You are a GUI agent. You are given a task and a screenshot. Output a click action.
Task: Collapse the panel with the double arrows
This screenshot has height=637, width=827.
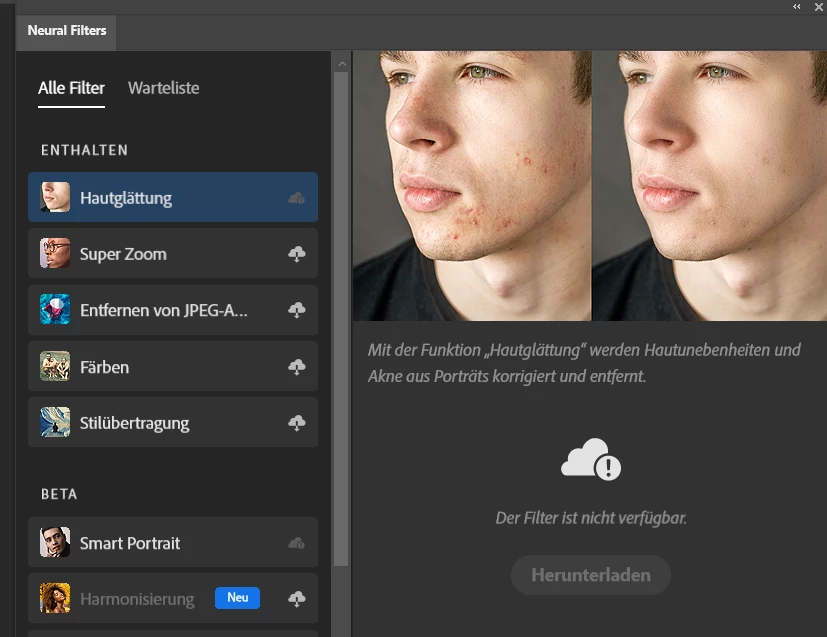796,6
